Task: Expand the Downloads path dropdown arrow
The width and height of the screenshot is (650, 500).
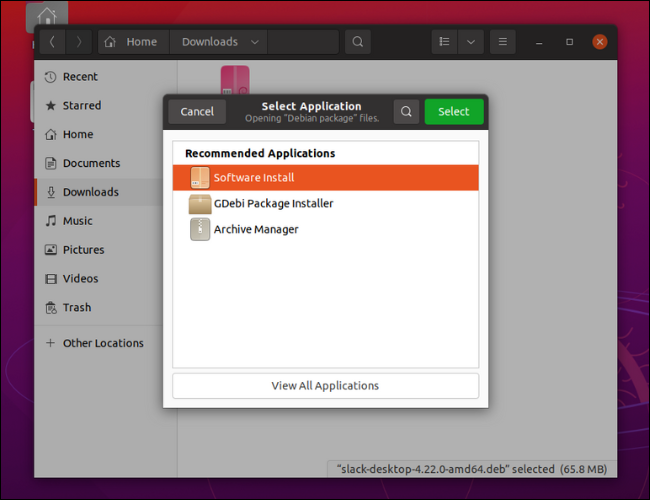Action: click(x=255, y=42)
